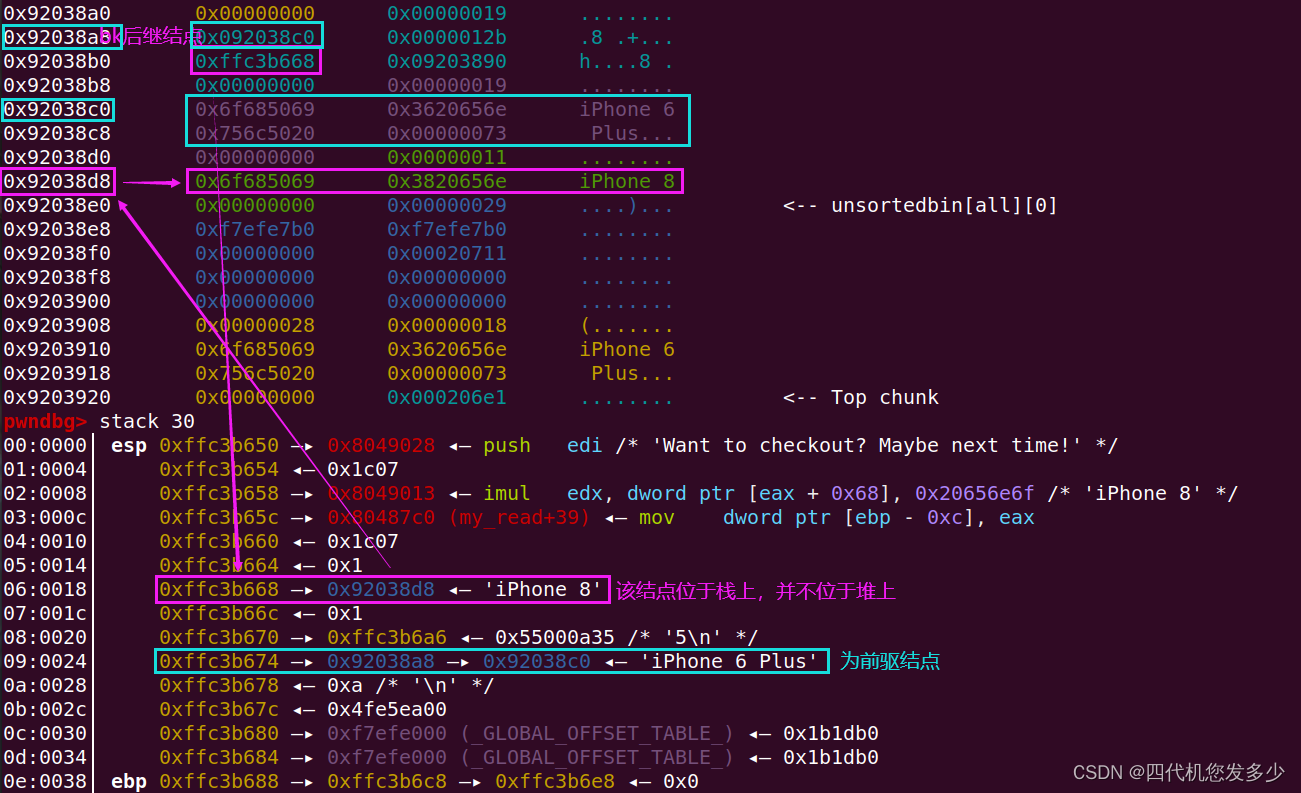Click stack address 0xffc3b66c
This screenshot has height=793, width=1301.
point(219,613)
